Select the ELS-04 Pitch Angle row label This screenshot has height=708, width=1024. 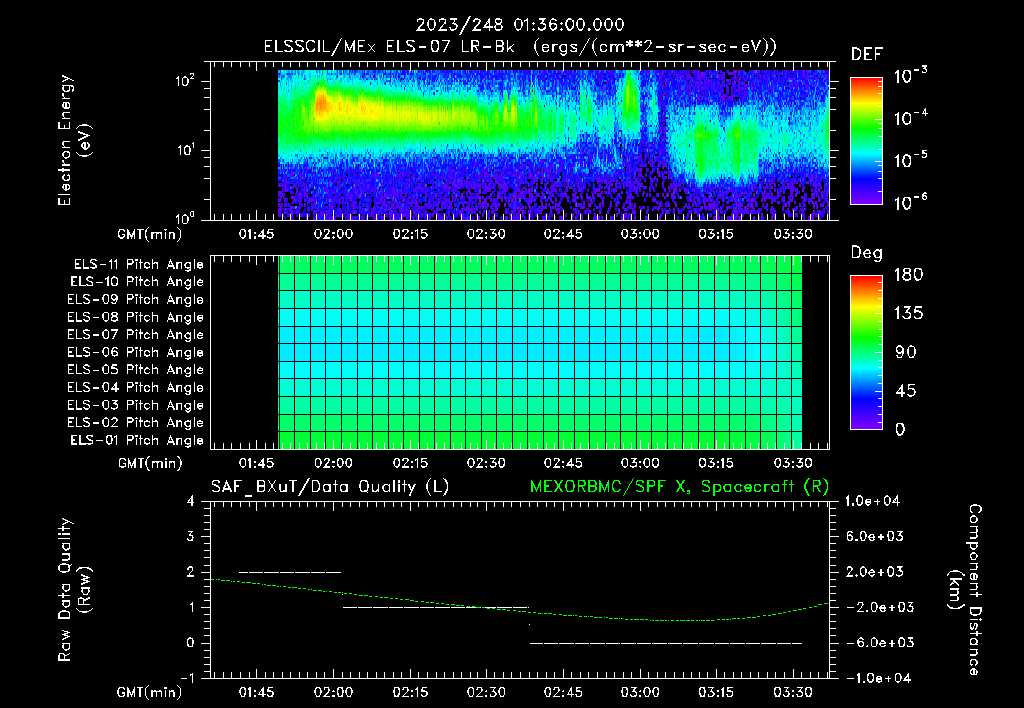135,388
